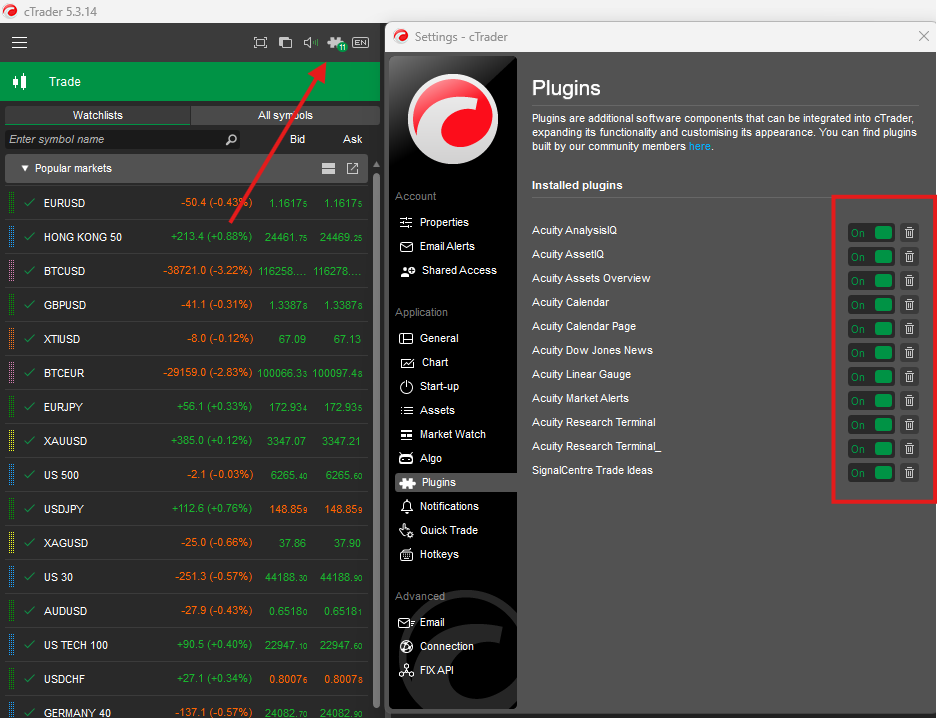This screenshot has width=937, height=718.
Task: Click the BTCUSD checkmark icon
Action: tap(29, 271)
